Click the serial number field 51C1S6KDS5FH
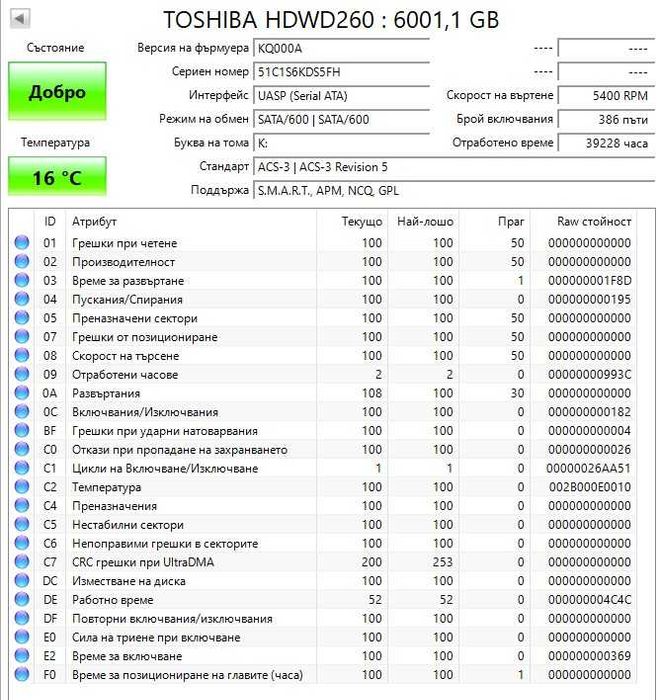This screenshot has height=700, width=659. (342, 72)
